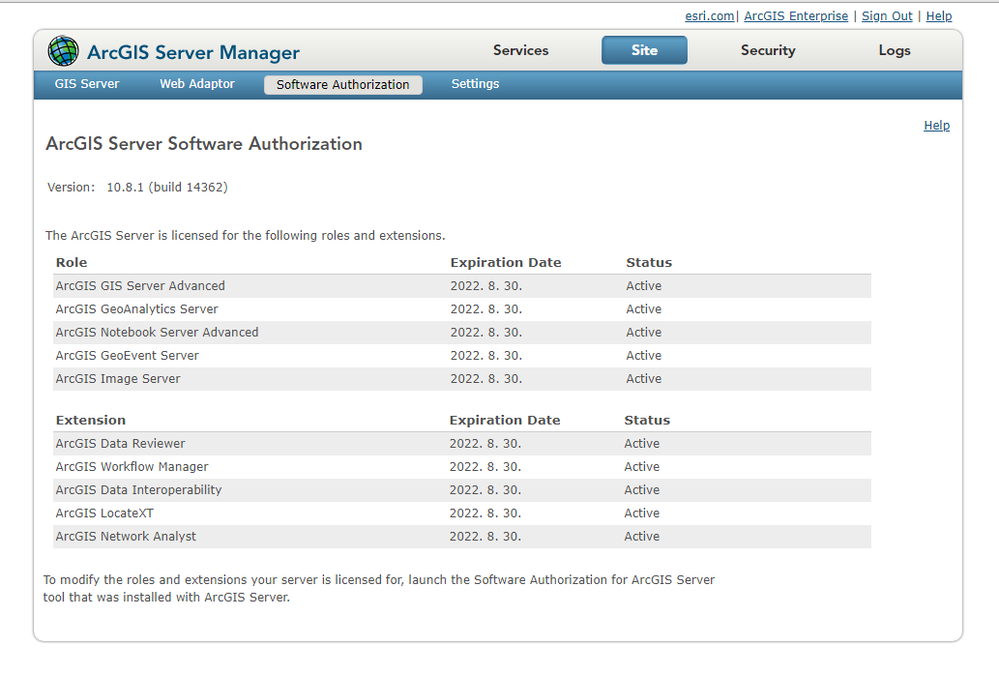
Task: Follow the esri.com link
Action: tap(709, 16)
